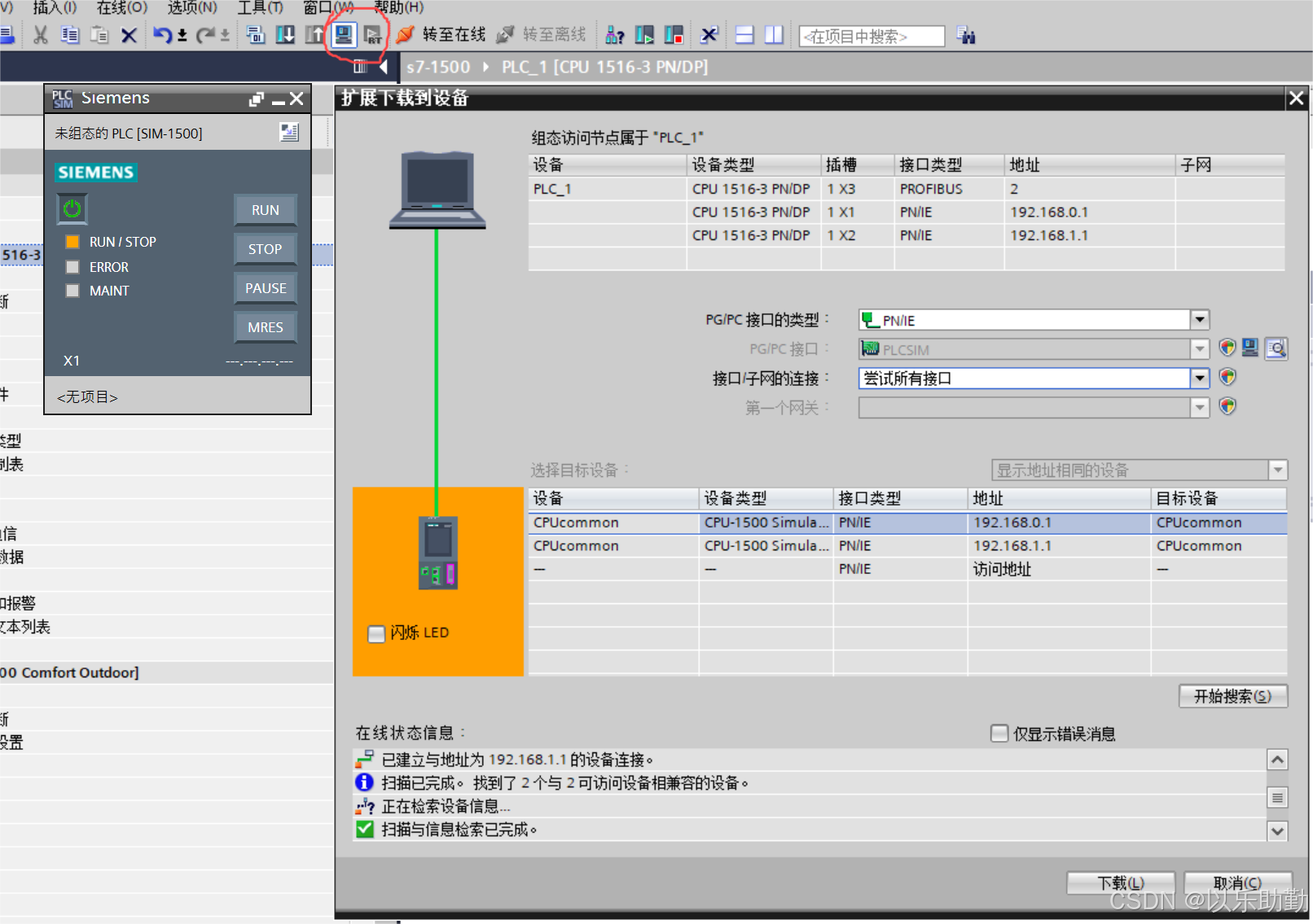The image size is (1313, 924).
Task: Click 00 Comfort Outdoor] tree item
Action: click(x=69, y=672)
